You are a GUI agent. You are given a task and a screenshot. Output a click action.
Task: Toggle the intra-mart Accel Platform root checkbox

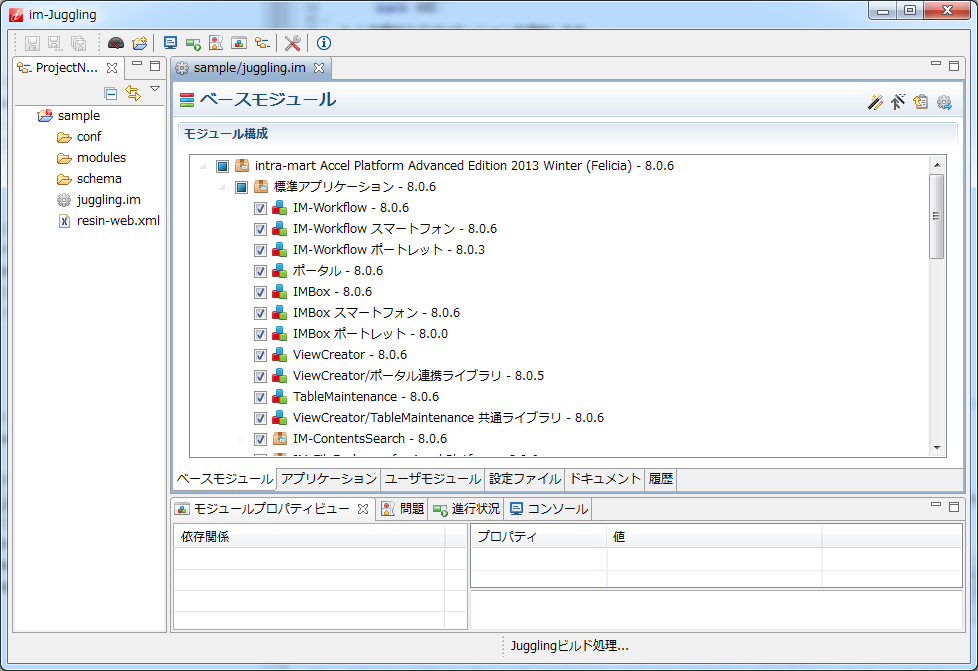(x=223, y=166)
